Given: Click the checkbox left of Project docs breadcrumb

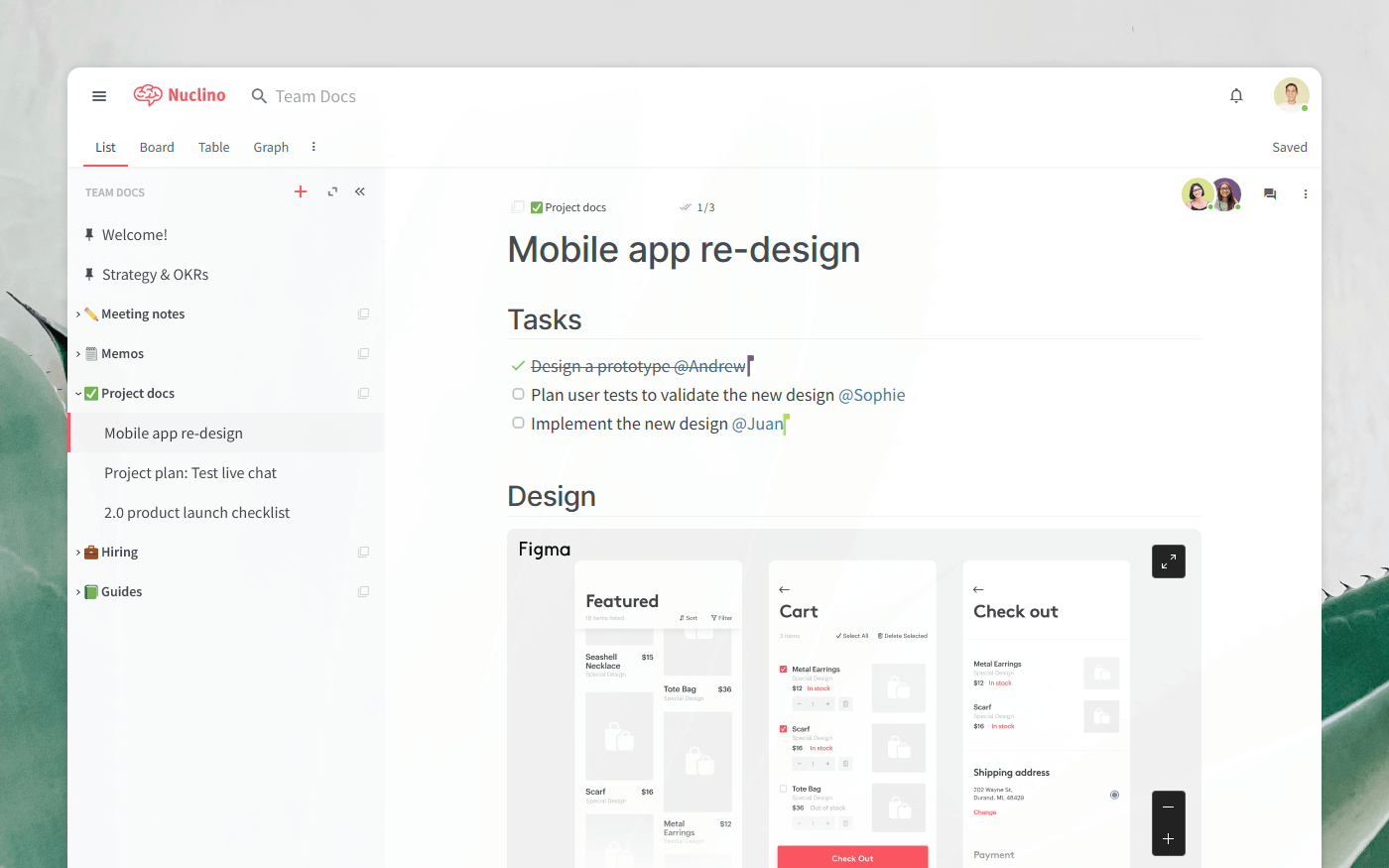Looking at the screenshot, I should coord(518,207).
